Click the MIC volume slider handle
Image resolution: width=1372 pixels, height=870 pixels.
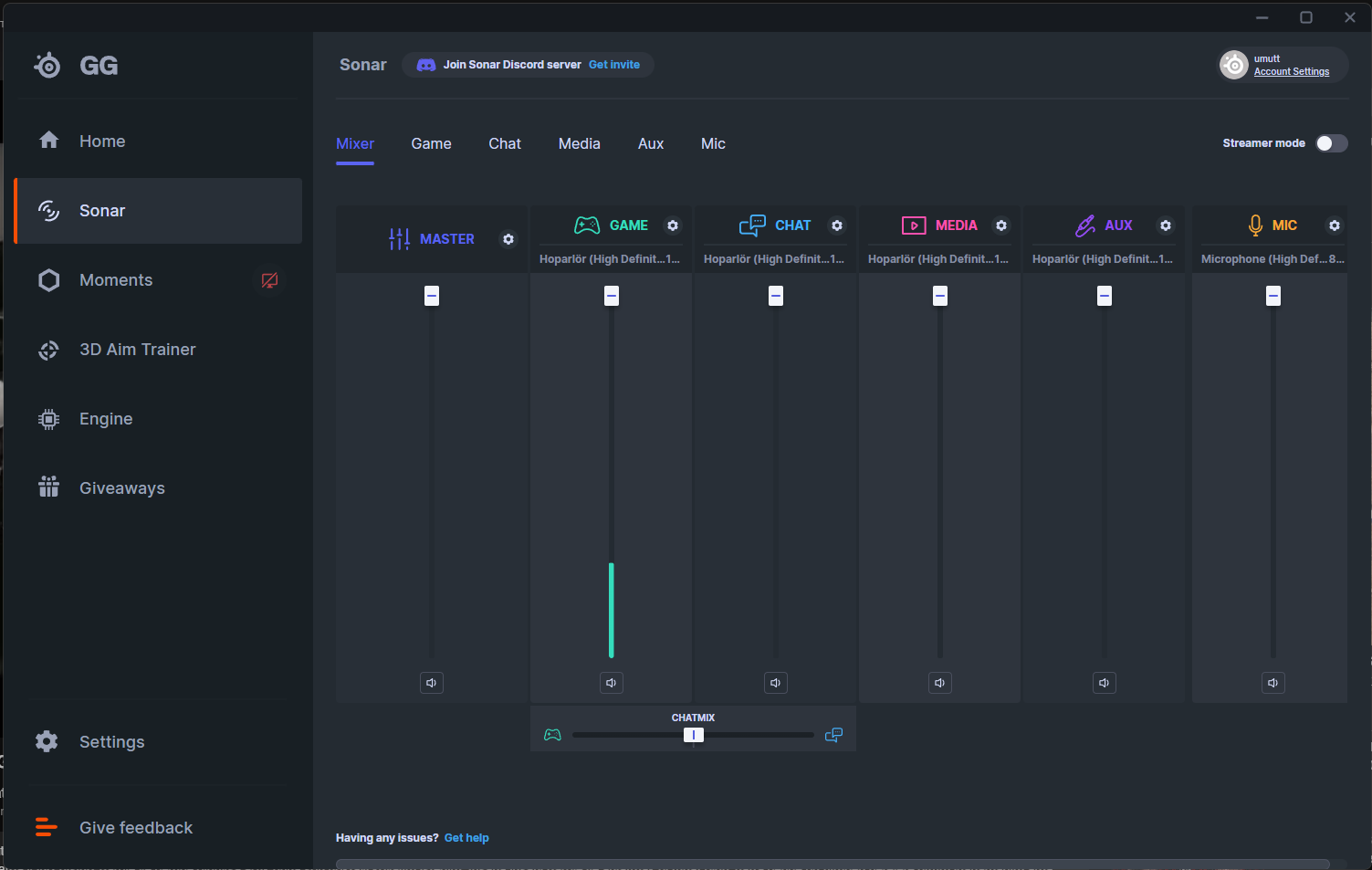[x=1273, y=296]
